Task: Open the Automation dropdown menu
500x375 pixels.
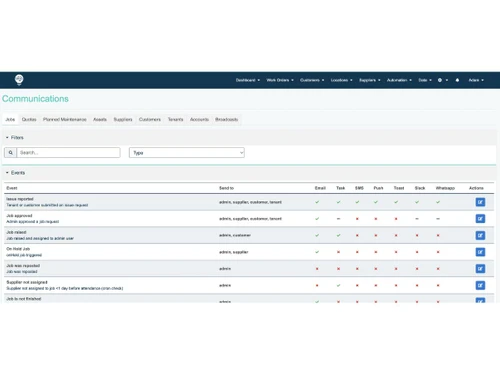Action: [399, 80]
